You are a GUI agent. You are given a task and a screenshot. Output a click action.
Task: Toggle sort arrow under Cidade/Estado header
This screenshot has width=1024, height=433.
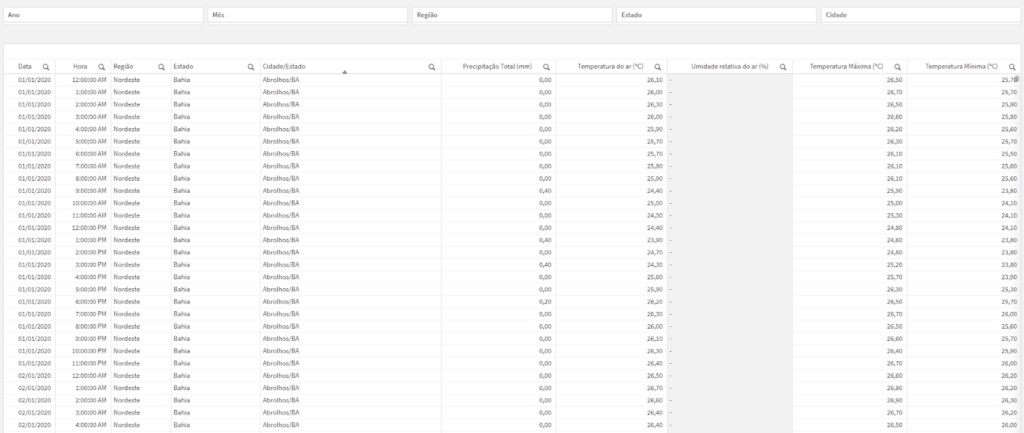(344, 73)
